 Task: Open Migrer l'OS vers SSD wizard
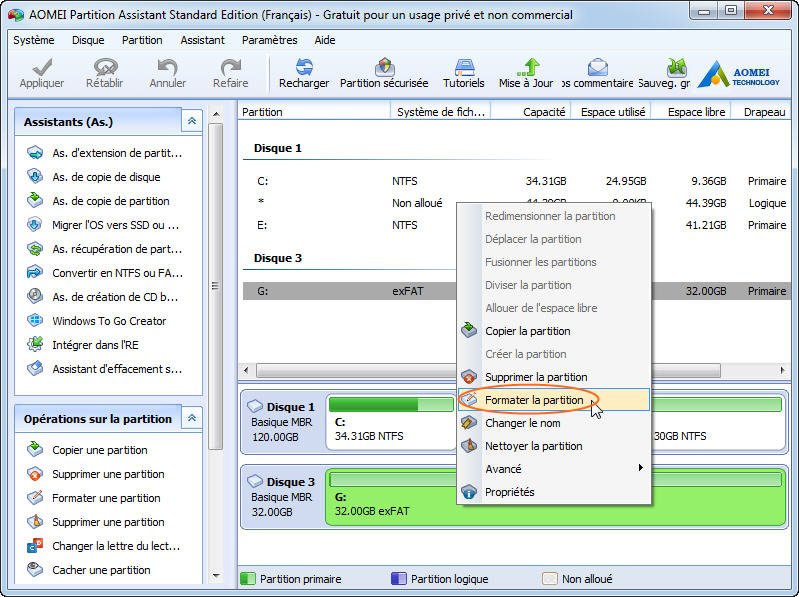(104, 225)
